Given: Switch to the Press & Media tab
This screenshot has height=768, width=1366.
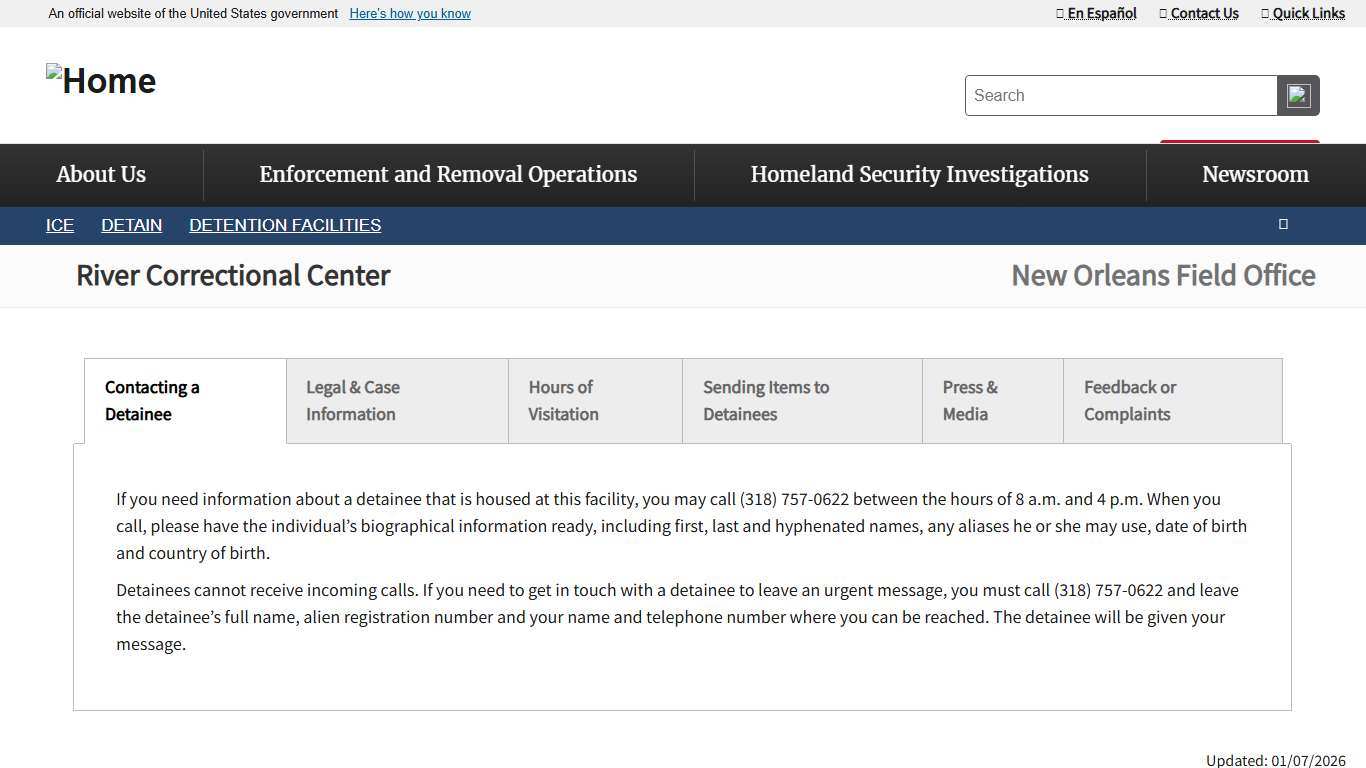Looking at the screenshot, I should [x=991, y=400].
